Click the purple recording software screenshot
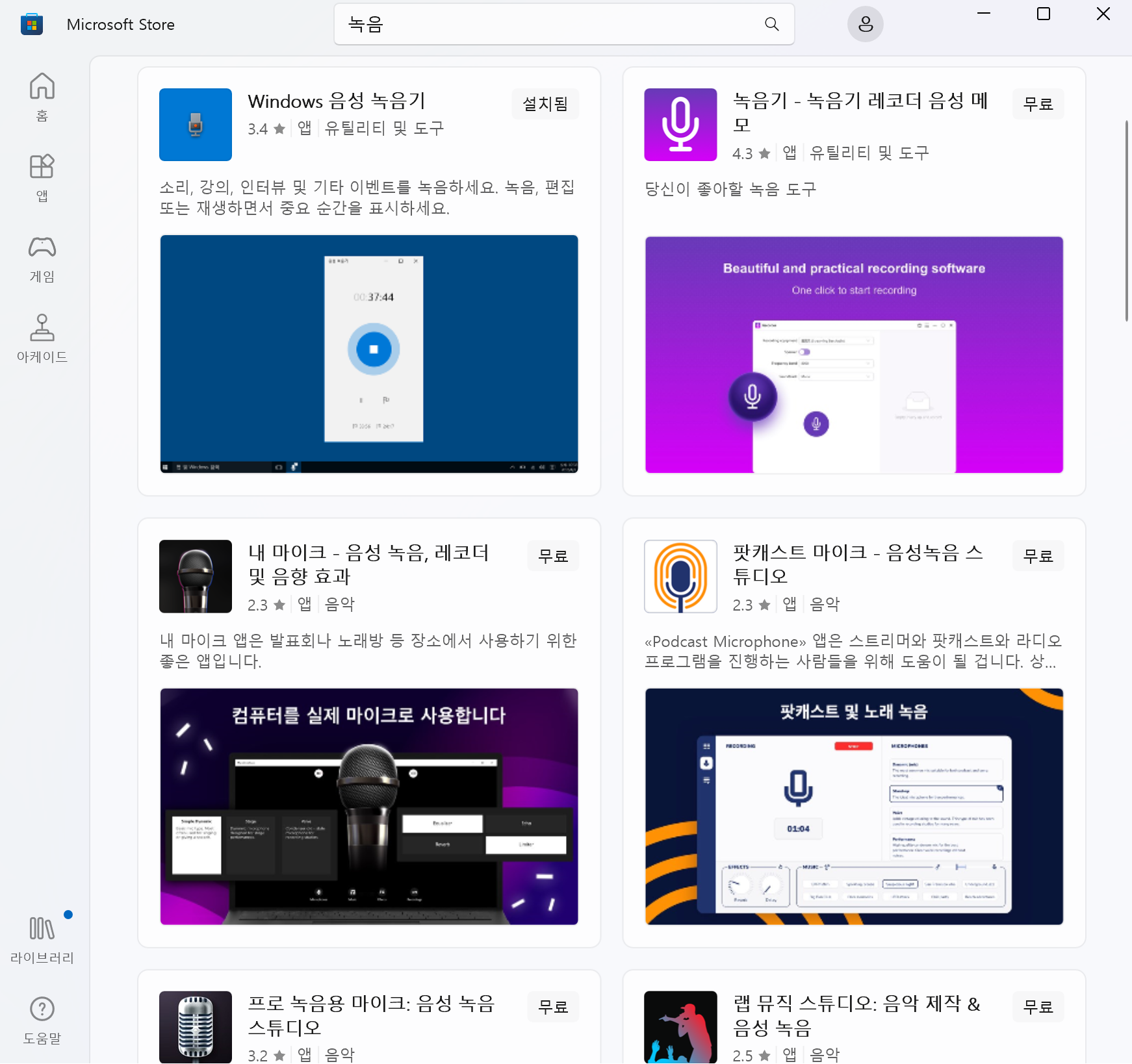The height and width of the screenshot is (1064, 1132). tap(854, 355)
